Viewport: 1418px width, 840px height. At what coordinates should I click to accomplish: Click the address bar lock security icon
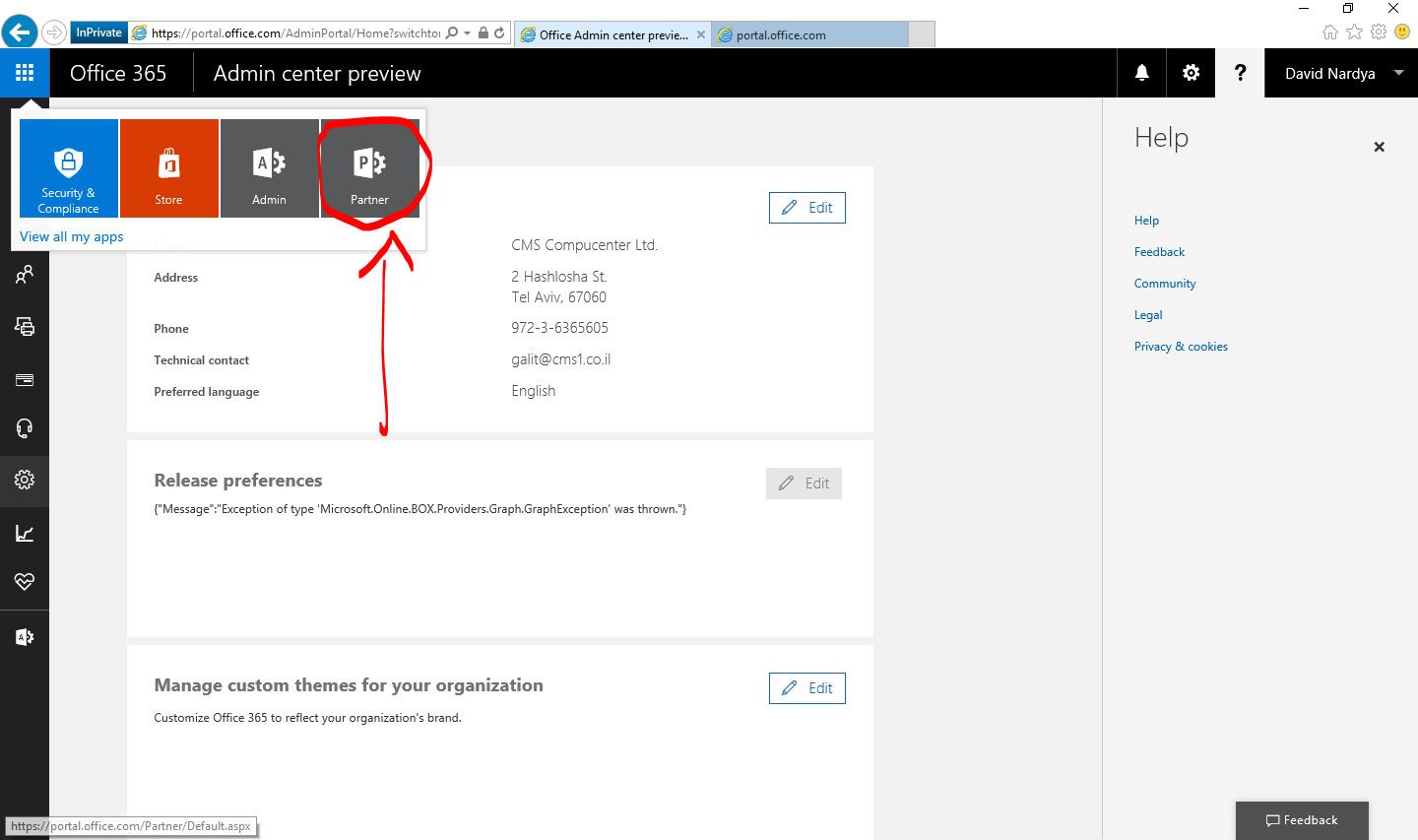(x=483, y=32)
